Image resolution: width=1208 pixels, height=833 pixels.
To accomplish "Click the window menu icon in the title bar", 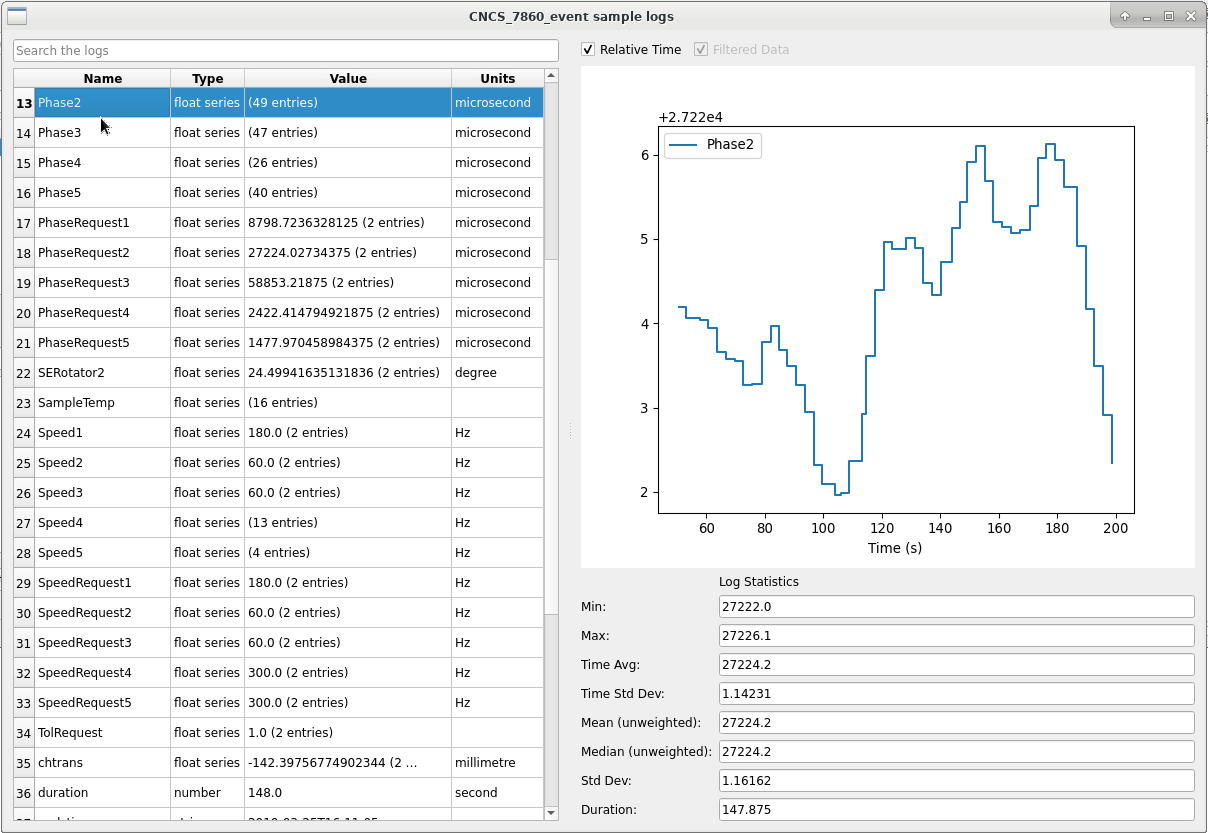I will tap(15, 16).
